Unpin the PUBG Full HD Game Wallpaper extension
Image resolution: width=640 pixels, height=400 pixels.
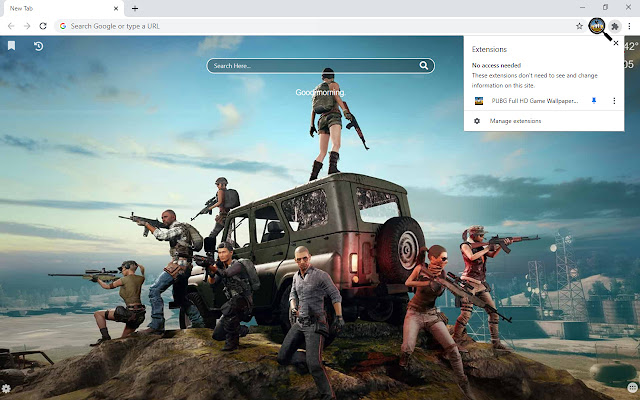coord(594,100)
